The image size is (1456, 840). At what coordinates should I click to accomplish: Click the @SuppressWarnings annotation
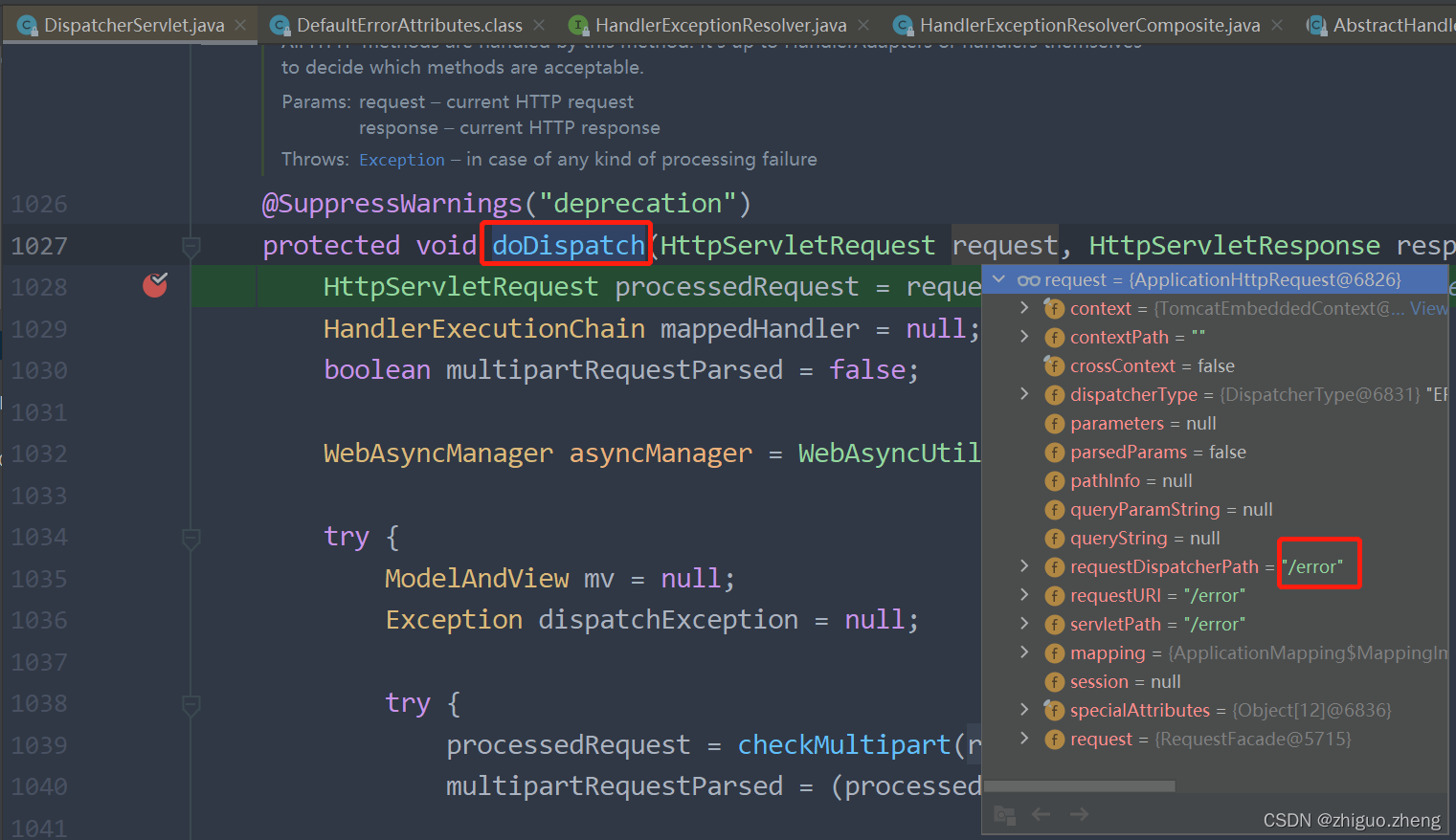[392, 204]
